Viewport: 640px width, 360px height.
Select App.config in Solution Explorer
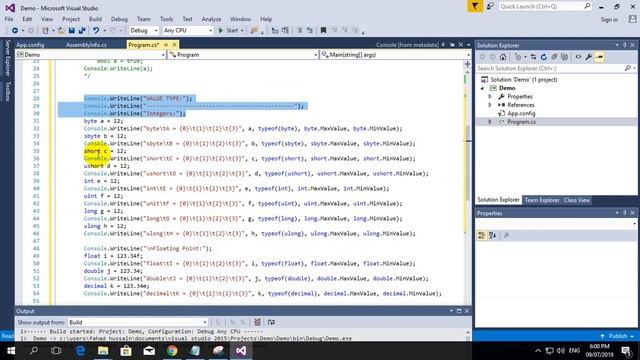[x=521, y=113]
